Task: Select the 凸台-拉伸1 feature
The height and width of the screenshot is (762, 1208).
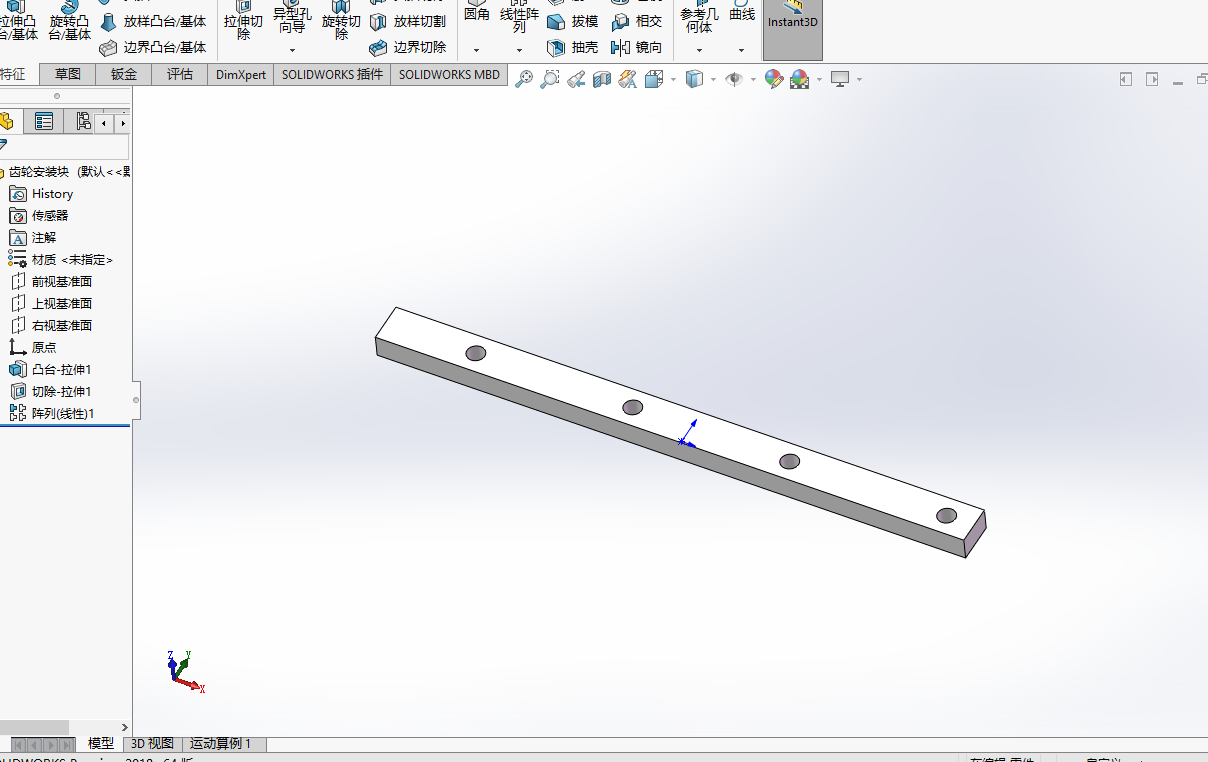Action: coord(50,370)
